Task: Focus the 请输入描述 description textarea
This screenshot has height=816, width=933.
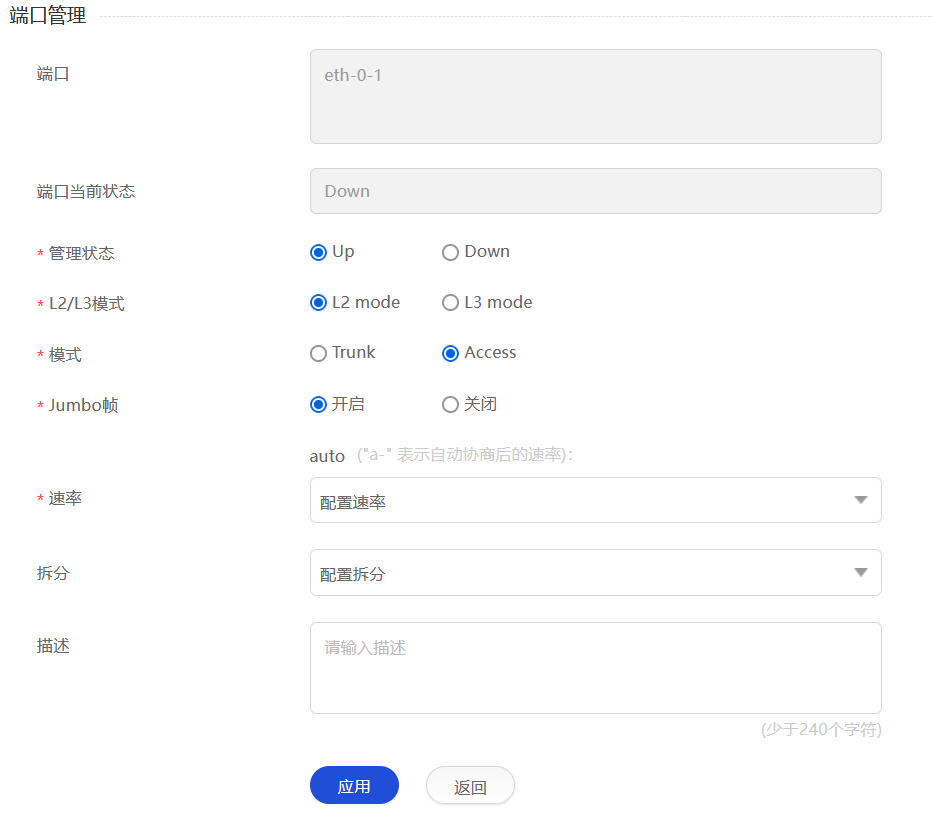Action: (x=596, y=668)
